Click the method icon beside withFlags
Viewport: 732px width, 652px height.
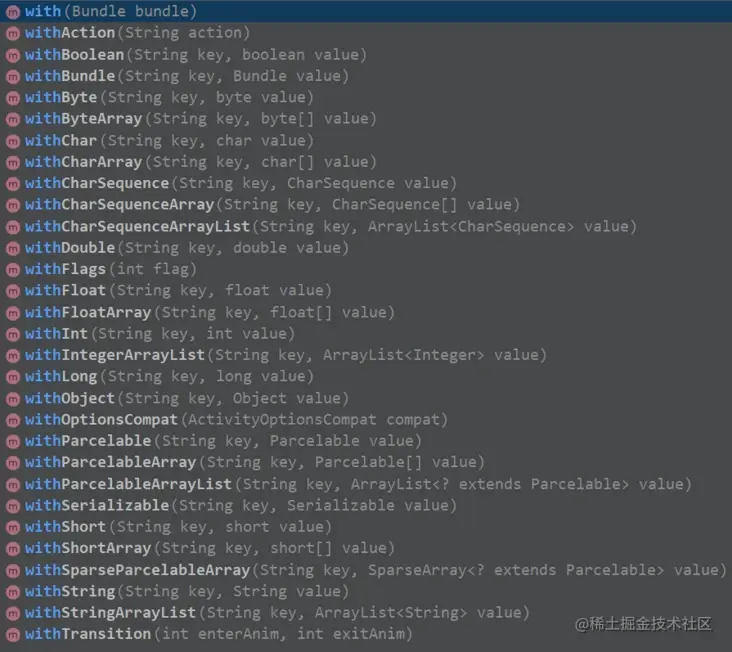(13, 269)
